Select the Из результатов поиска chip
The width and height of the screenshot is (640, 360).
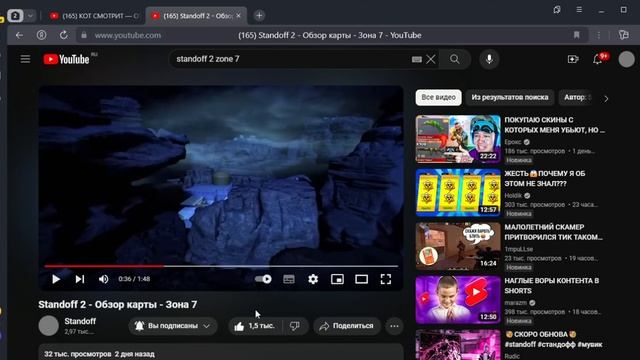click(x=510, y=98)
